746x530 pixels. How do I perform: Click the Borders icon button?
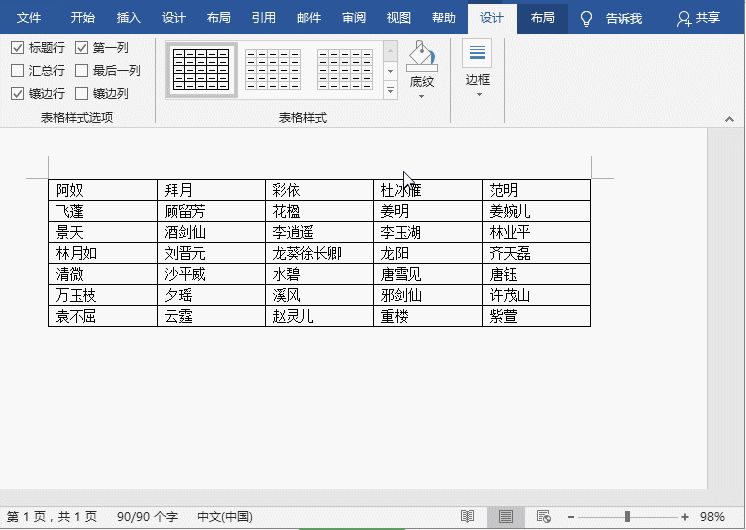(477, 53)
